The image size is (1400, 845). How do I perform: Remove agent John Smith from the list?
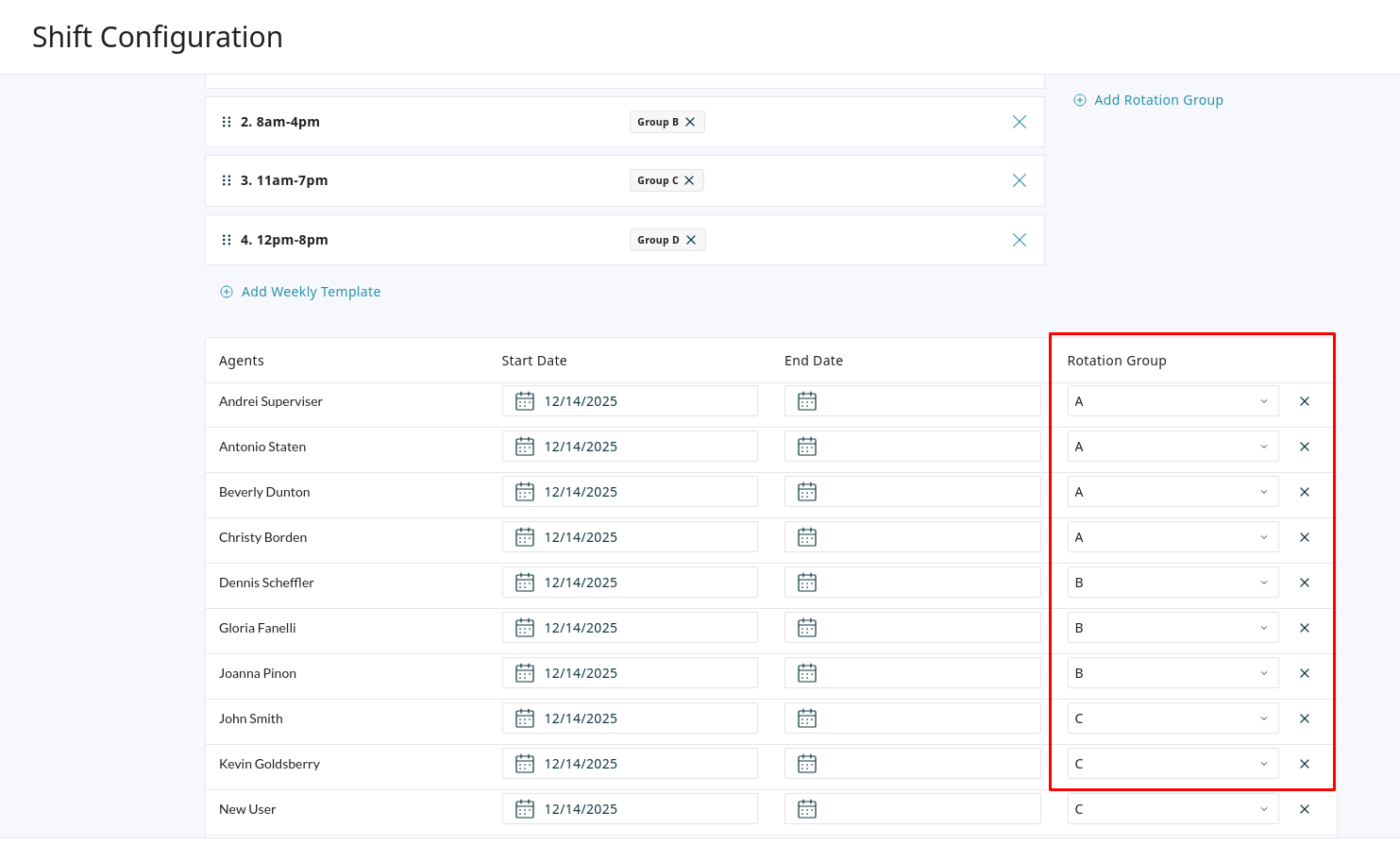(1304, 718)
